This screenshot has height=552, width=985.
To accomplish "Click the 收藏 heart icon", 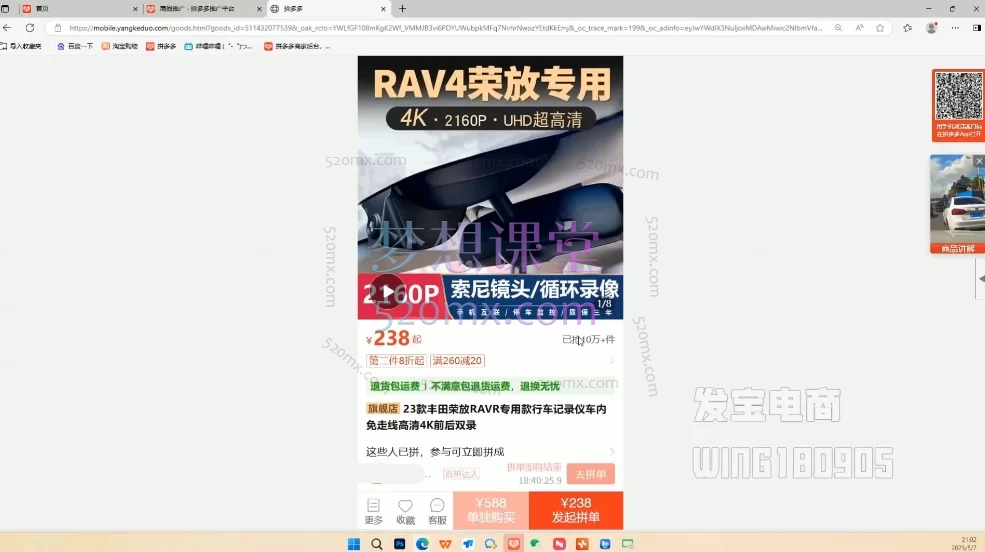I will click(x=405, y=511).
